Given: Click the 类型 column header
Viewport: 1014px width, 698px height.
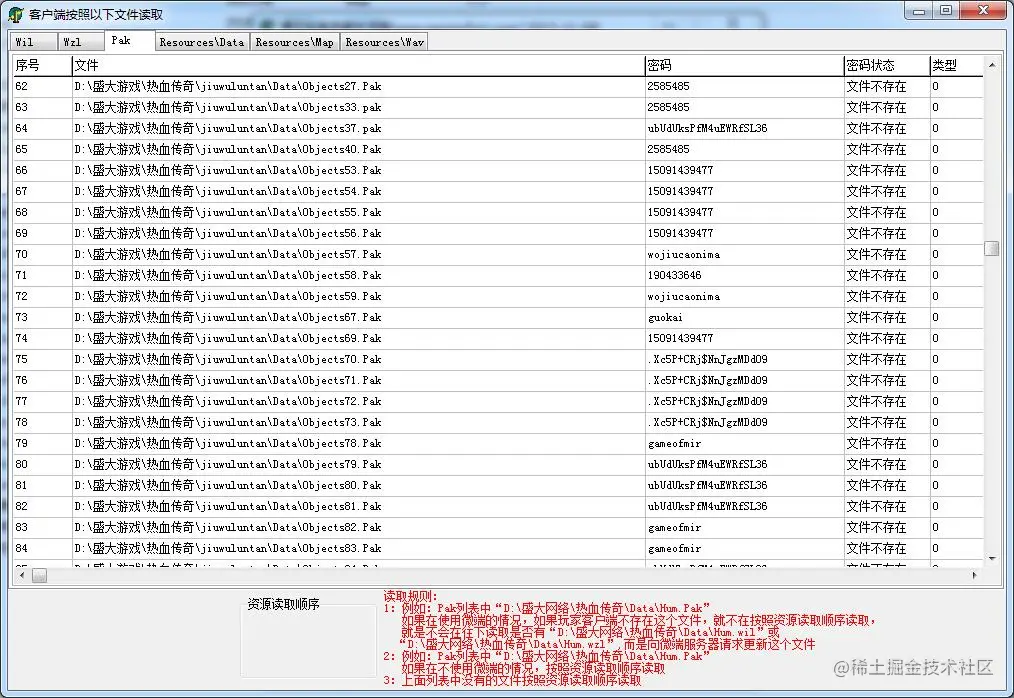Looking at the screenshot, I should (956, 65).
